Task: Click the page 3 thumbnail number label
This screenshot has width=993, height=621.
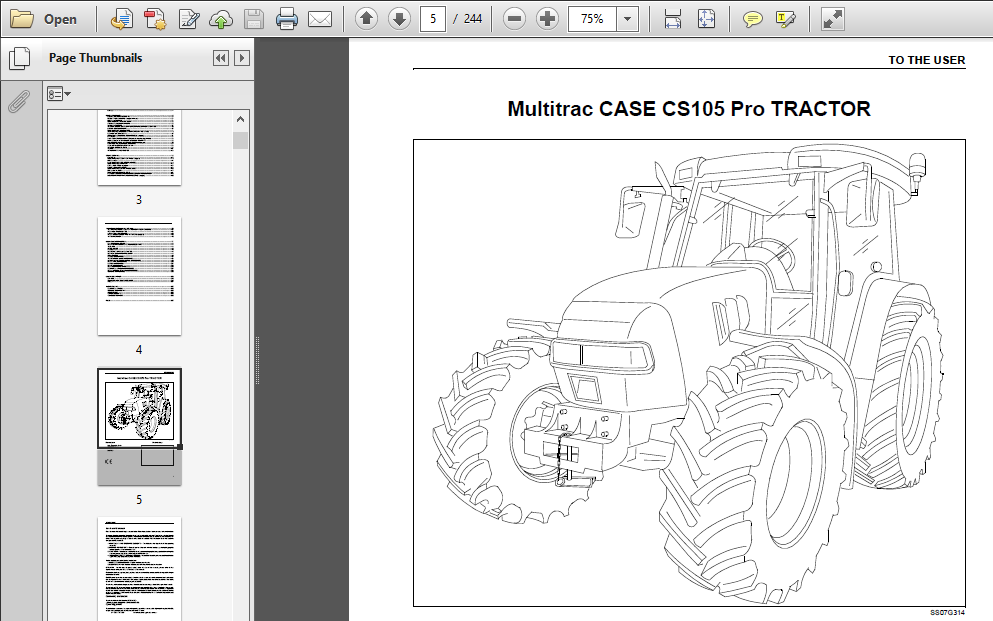Action: tap(139, 200)
